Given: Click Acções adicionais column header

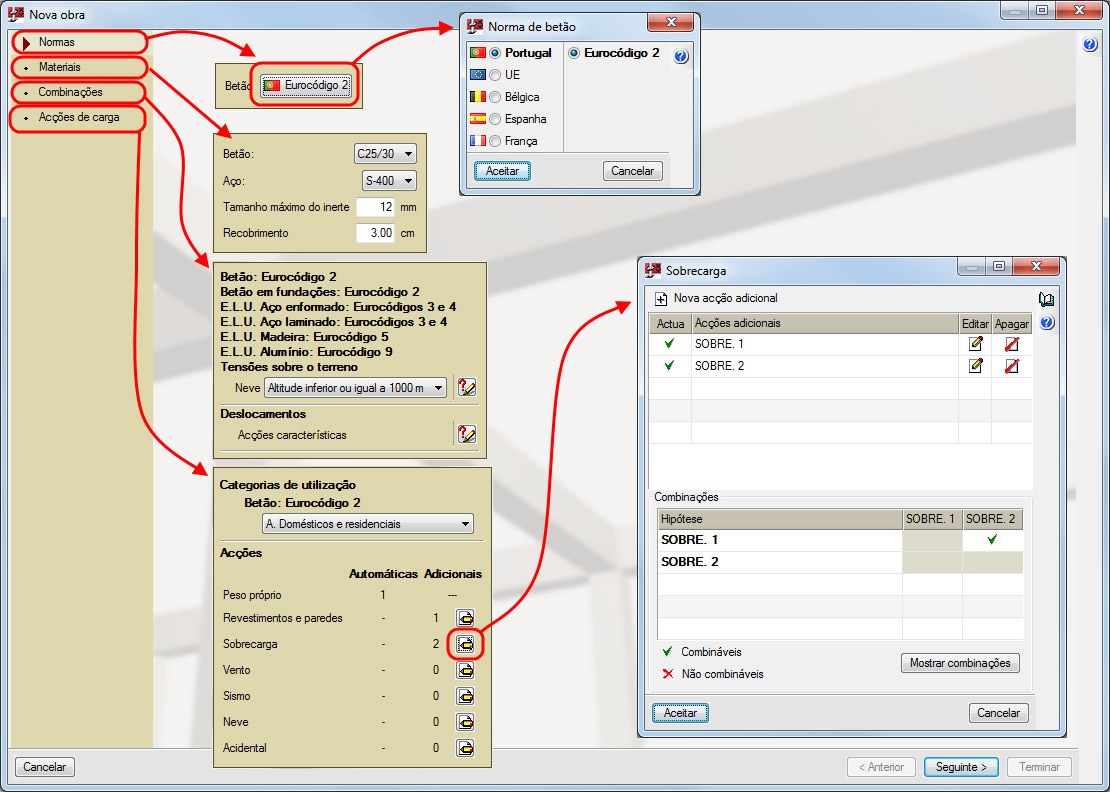Looking at the screenshot, I should coord(825,323).
